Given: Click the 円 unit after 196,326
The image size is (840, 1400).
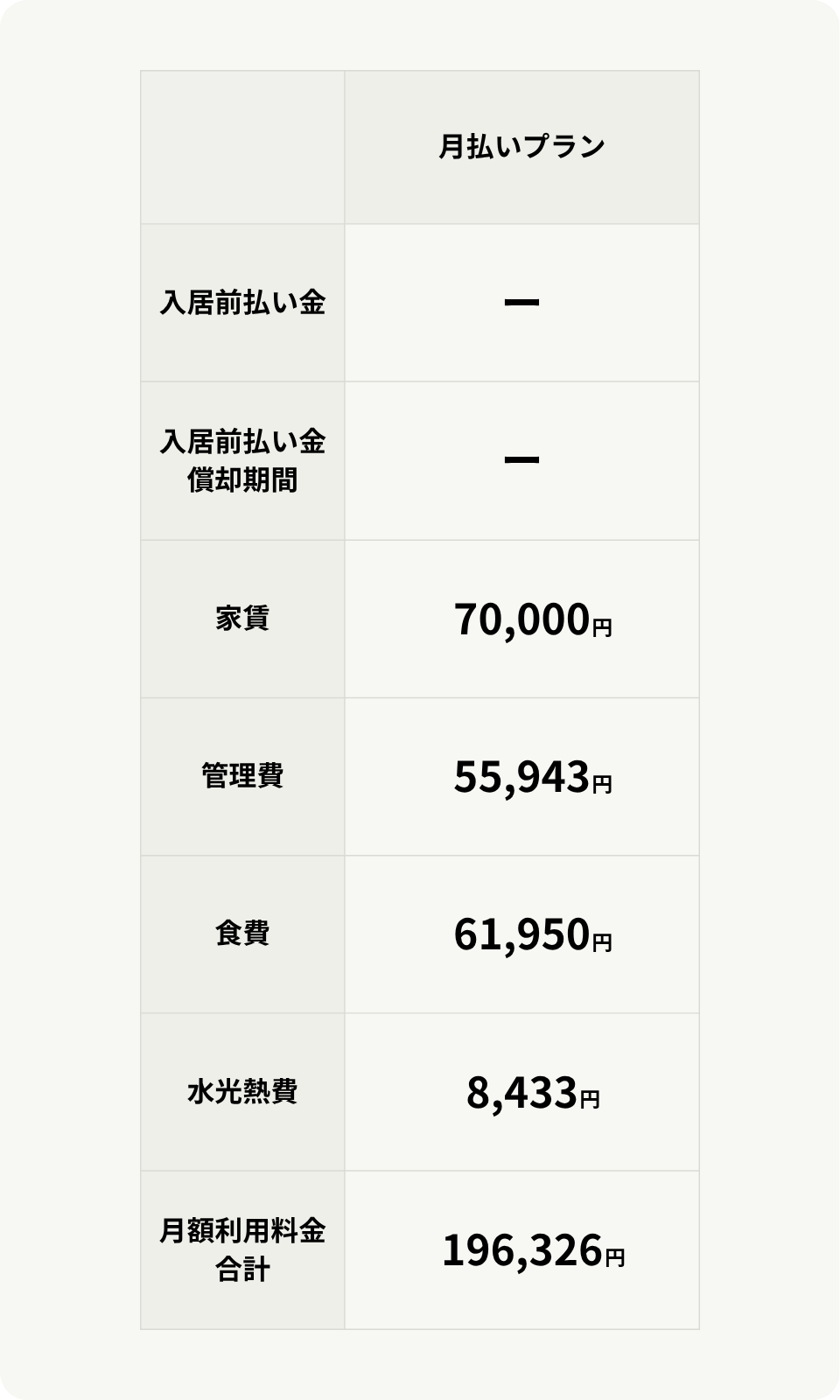Looking at the screenshot, I should click(615, 1257).
